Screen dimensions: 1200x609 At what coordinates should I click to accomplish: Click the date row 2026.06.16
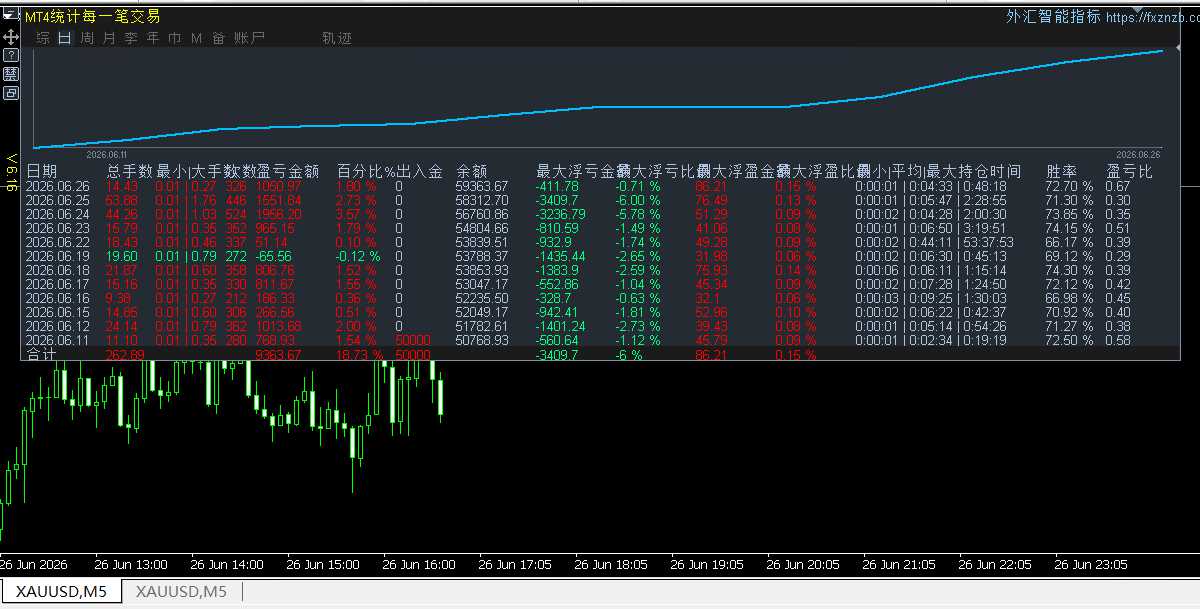[57, 299]
